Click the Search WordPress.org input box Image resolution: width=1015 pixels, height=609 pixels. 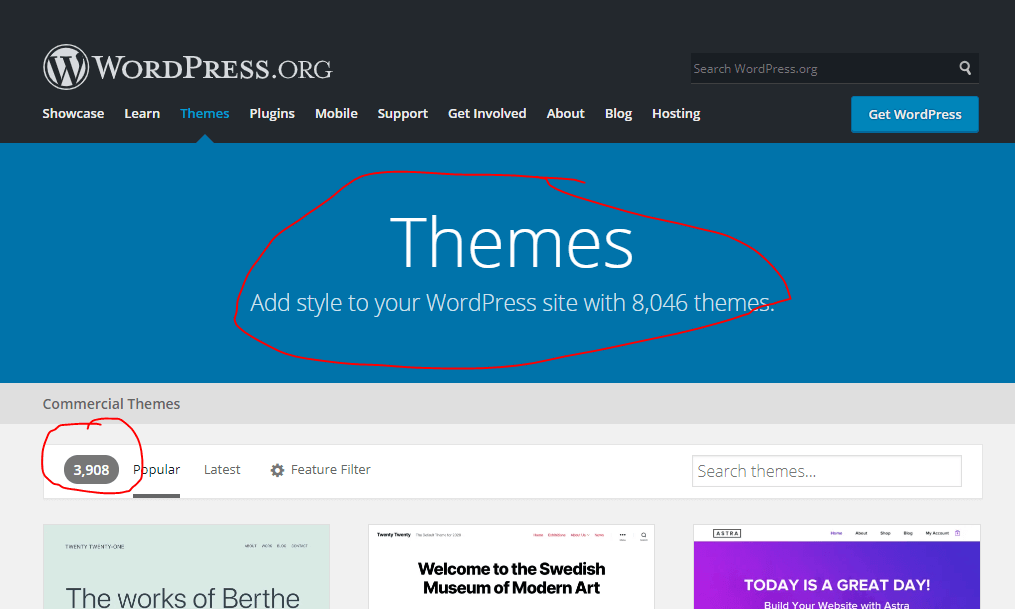(820, 68)
